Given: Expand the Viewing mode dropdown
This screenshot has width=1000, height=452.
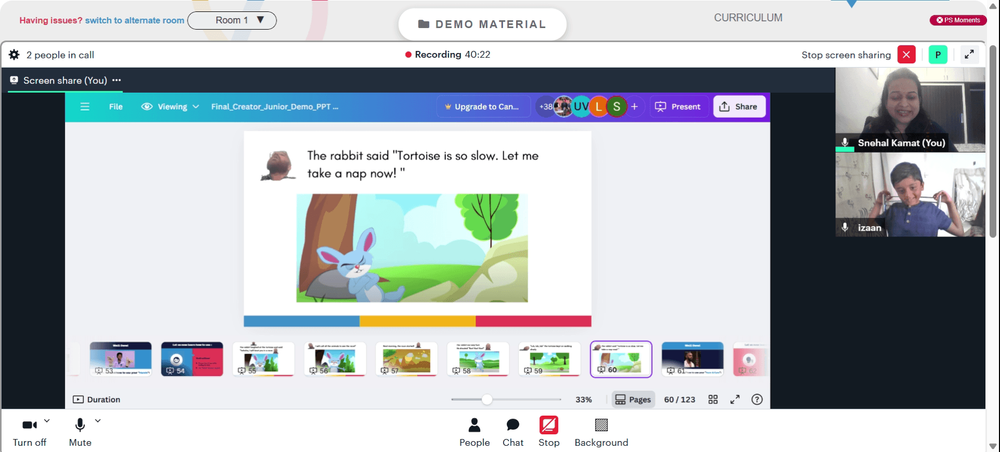Looking at the screenshot, I should click(170, 106).
